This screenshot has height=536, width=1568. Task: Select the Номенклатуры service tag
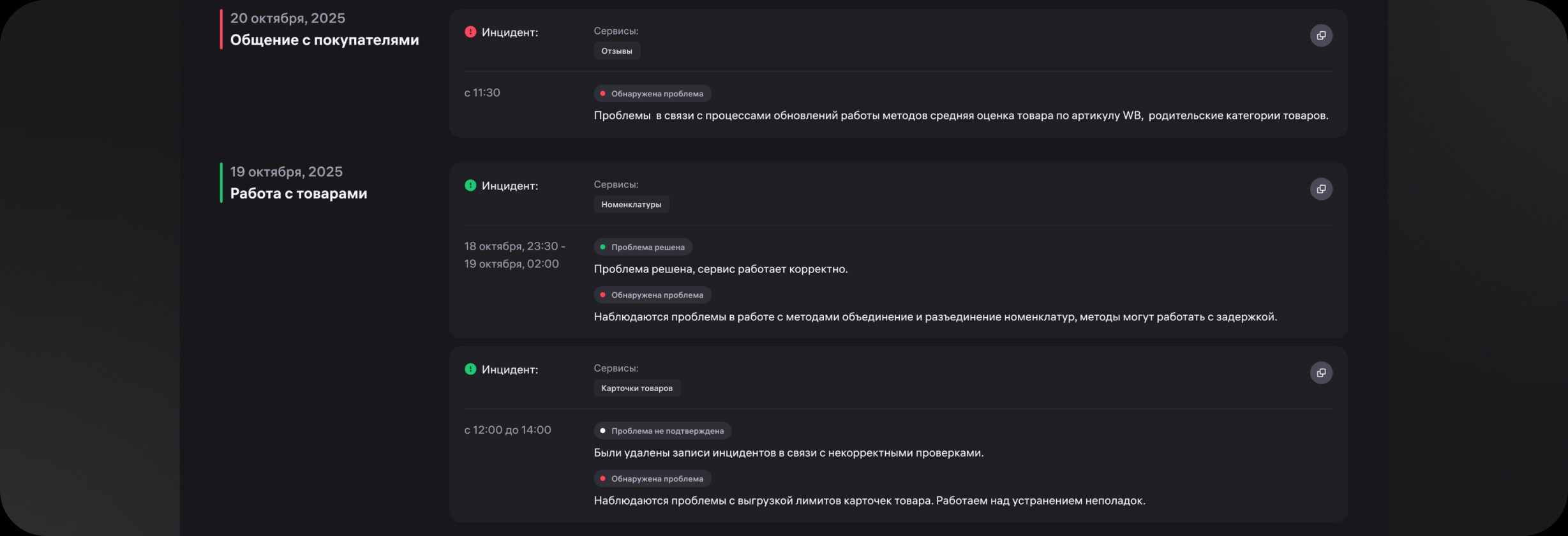(631, 205)
